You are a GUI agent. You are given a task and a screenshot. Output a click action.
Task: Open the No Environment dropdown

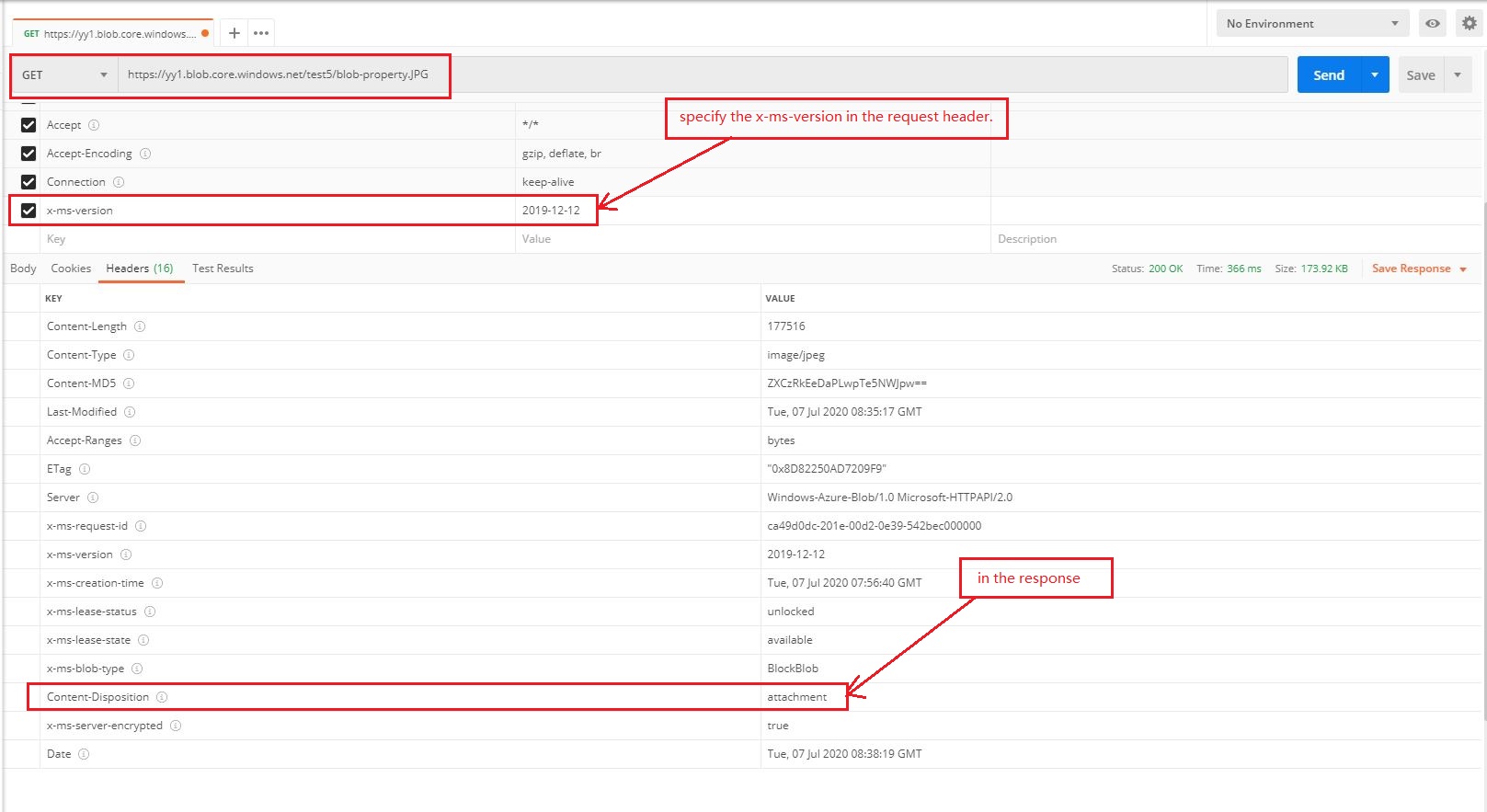pyautogui.click(x=1312, y=24)
